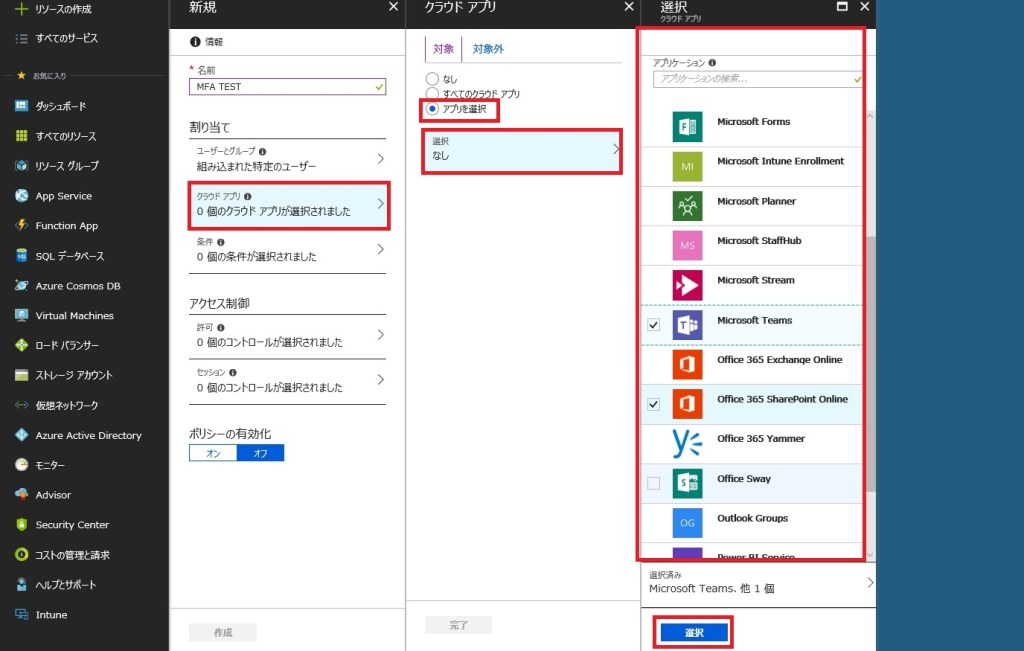Open the Function App lightning icon
The width and height of the screenshot is (1024, 651).
click(x=22, y=225)
